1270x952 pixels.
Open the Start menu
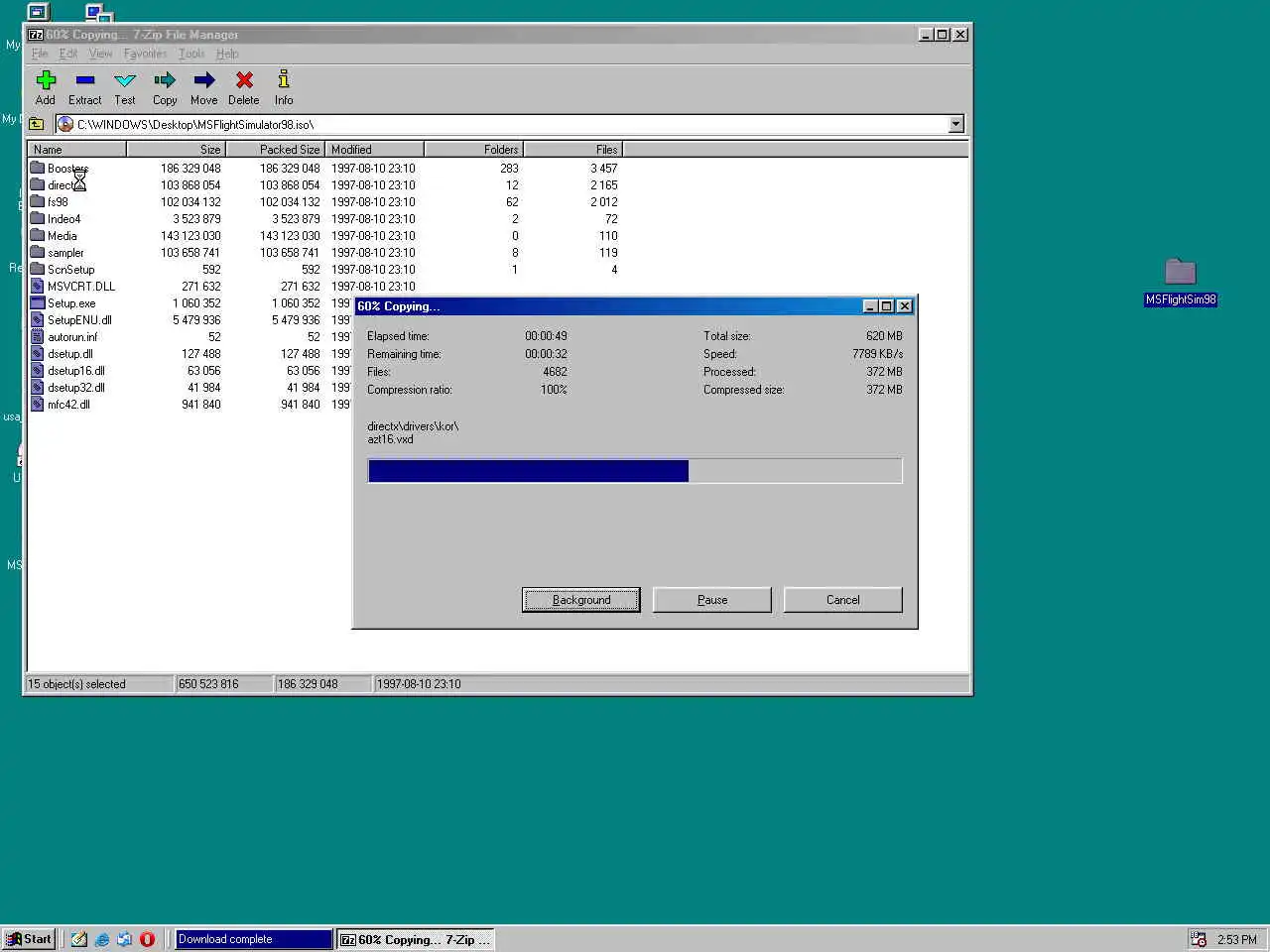click(29, 939)
